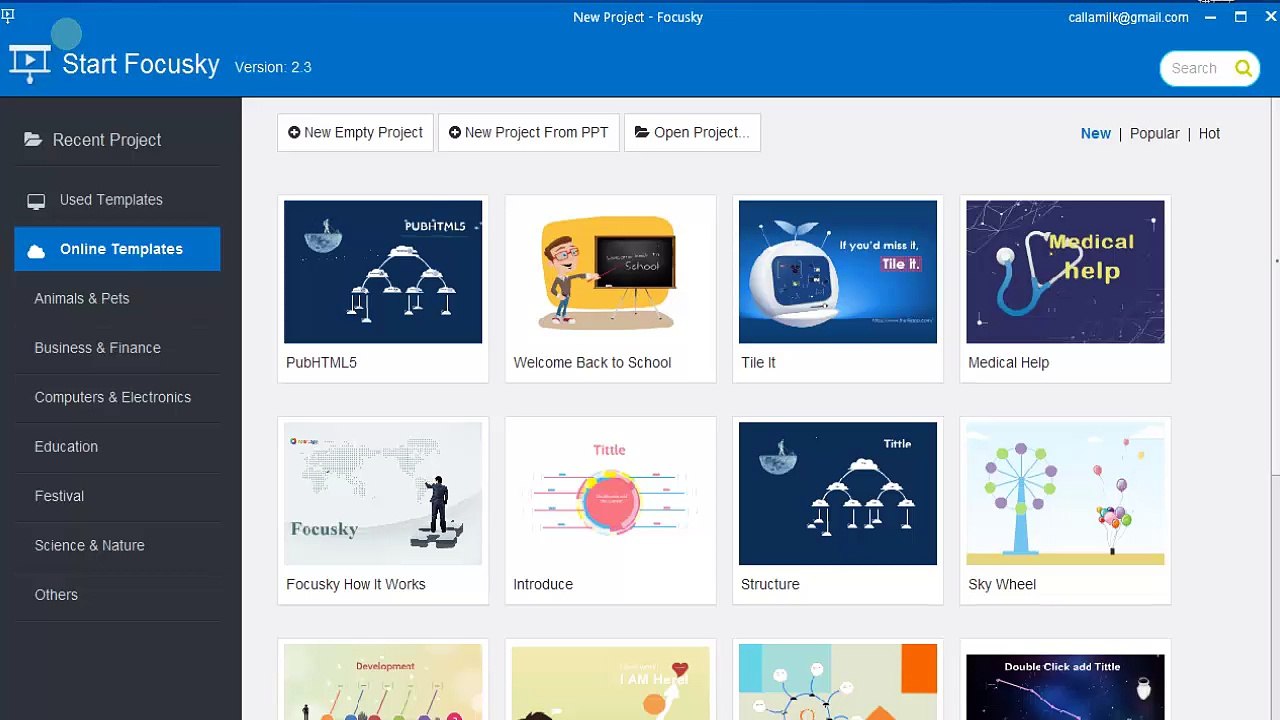
Task: Sort templates by New
Action: pyautogui.click(x=1095, y=133)
